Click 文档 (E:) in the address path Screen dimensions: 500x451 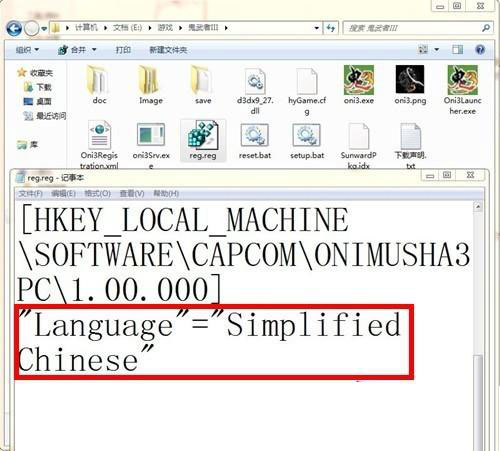point(127,28)
